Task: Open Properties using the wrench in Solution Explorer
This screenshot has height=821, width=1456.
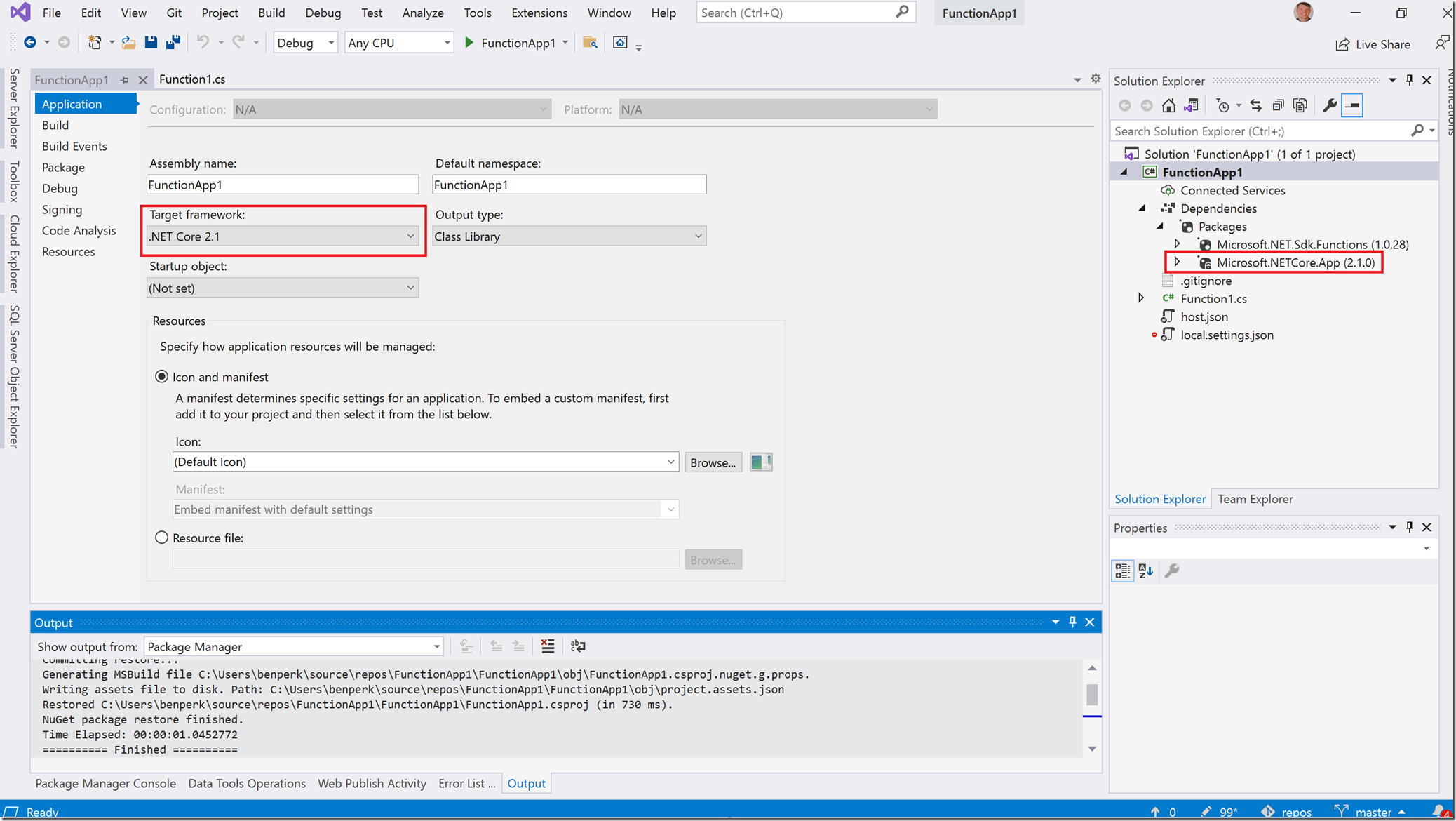Action: pyautogui.click(x=1330, y=105)
